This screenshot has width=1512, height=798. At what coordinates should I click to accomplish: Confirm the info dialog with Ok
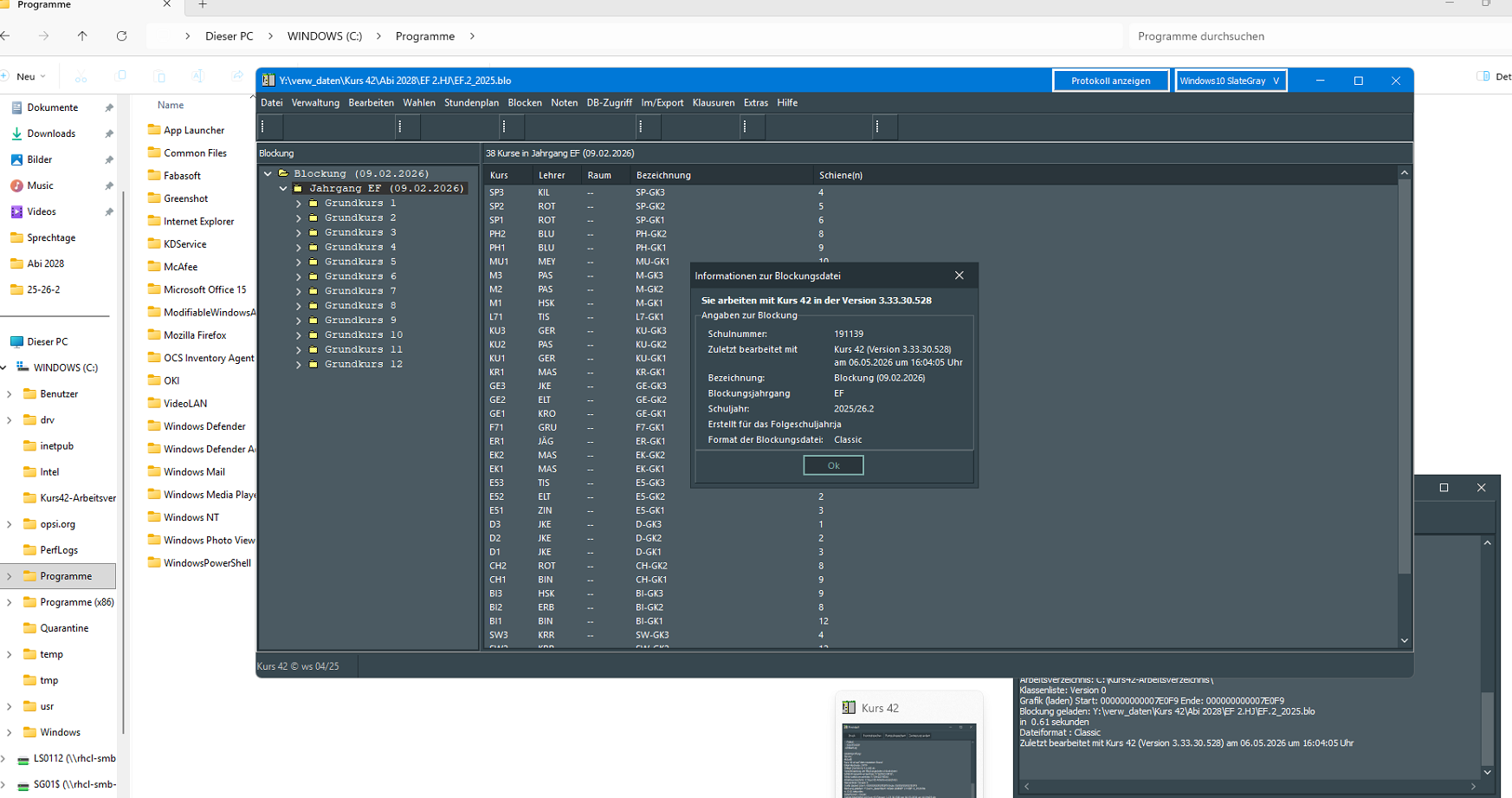[833, 465]
